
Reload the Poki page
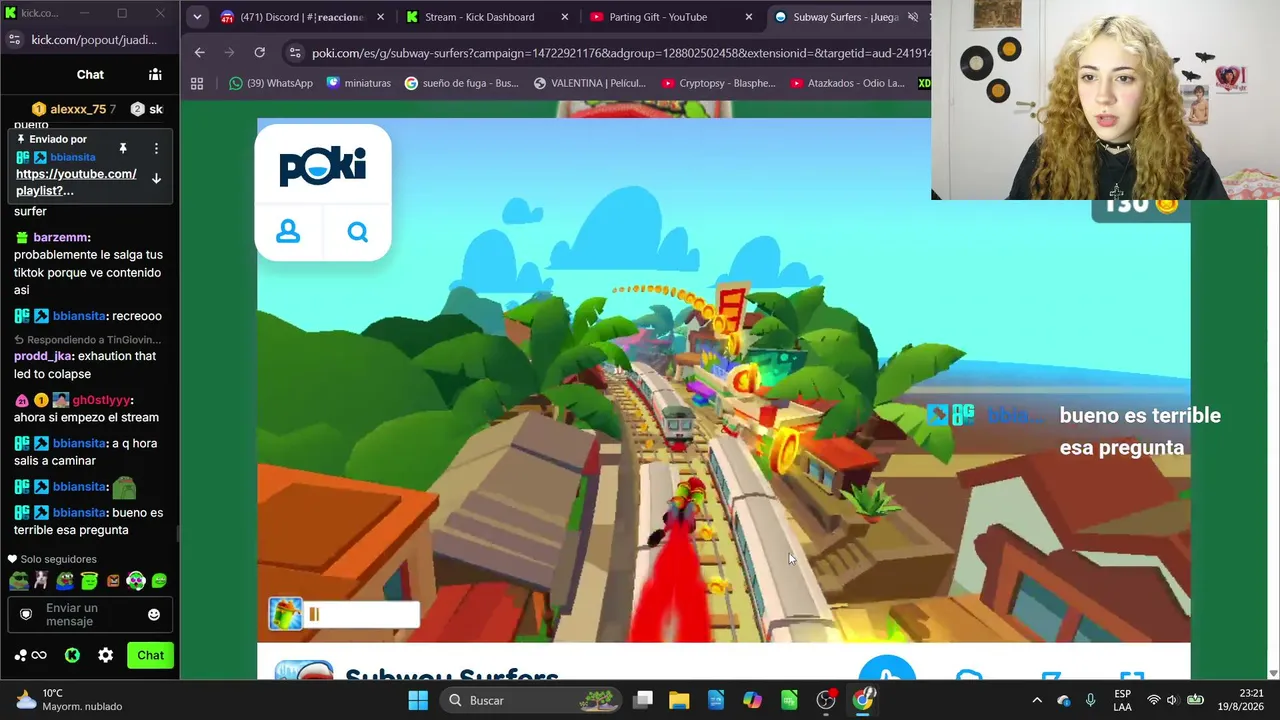pos(260,52)
